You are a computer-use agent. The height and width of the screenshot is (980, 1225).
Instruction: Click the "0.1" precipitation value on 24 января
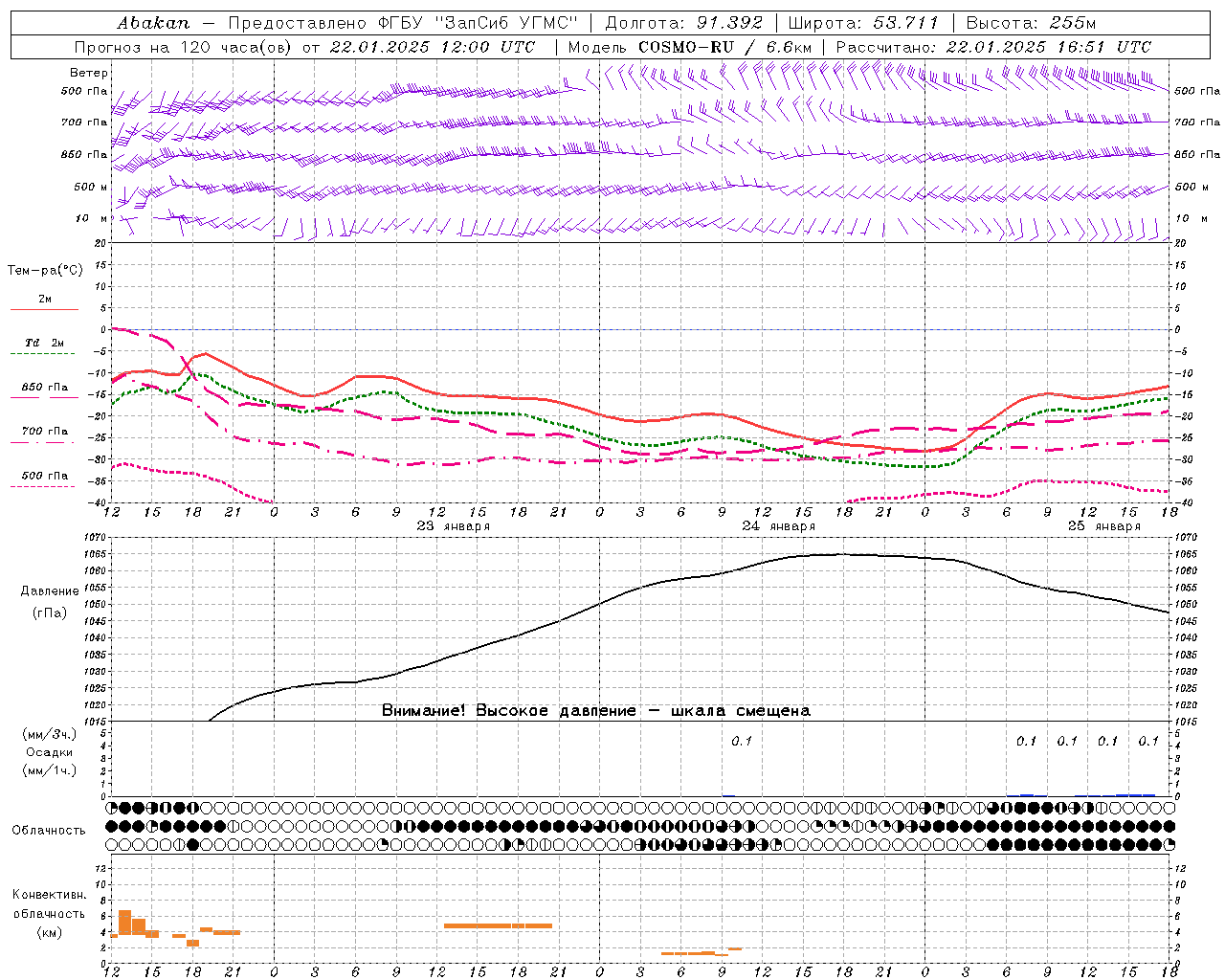coord(742,741)
